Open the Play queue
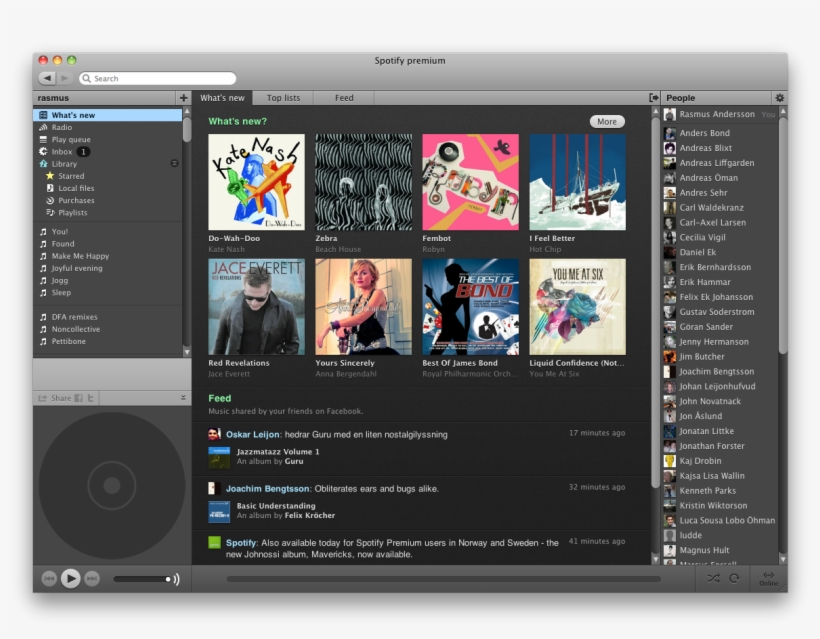820x639 pixels. point(70,140)
